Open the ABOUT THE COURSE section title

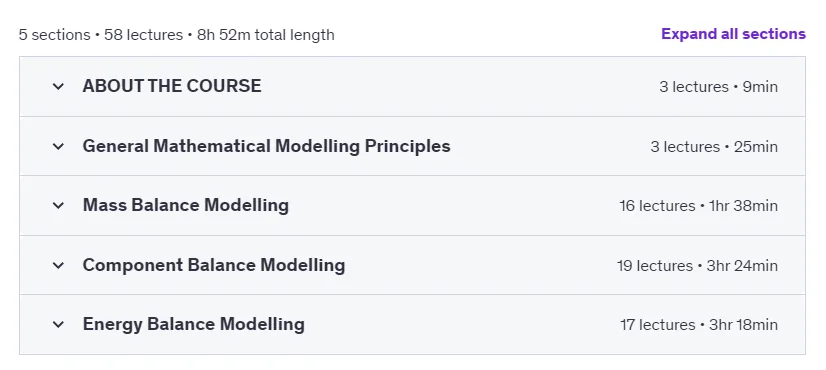(172, 86)
